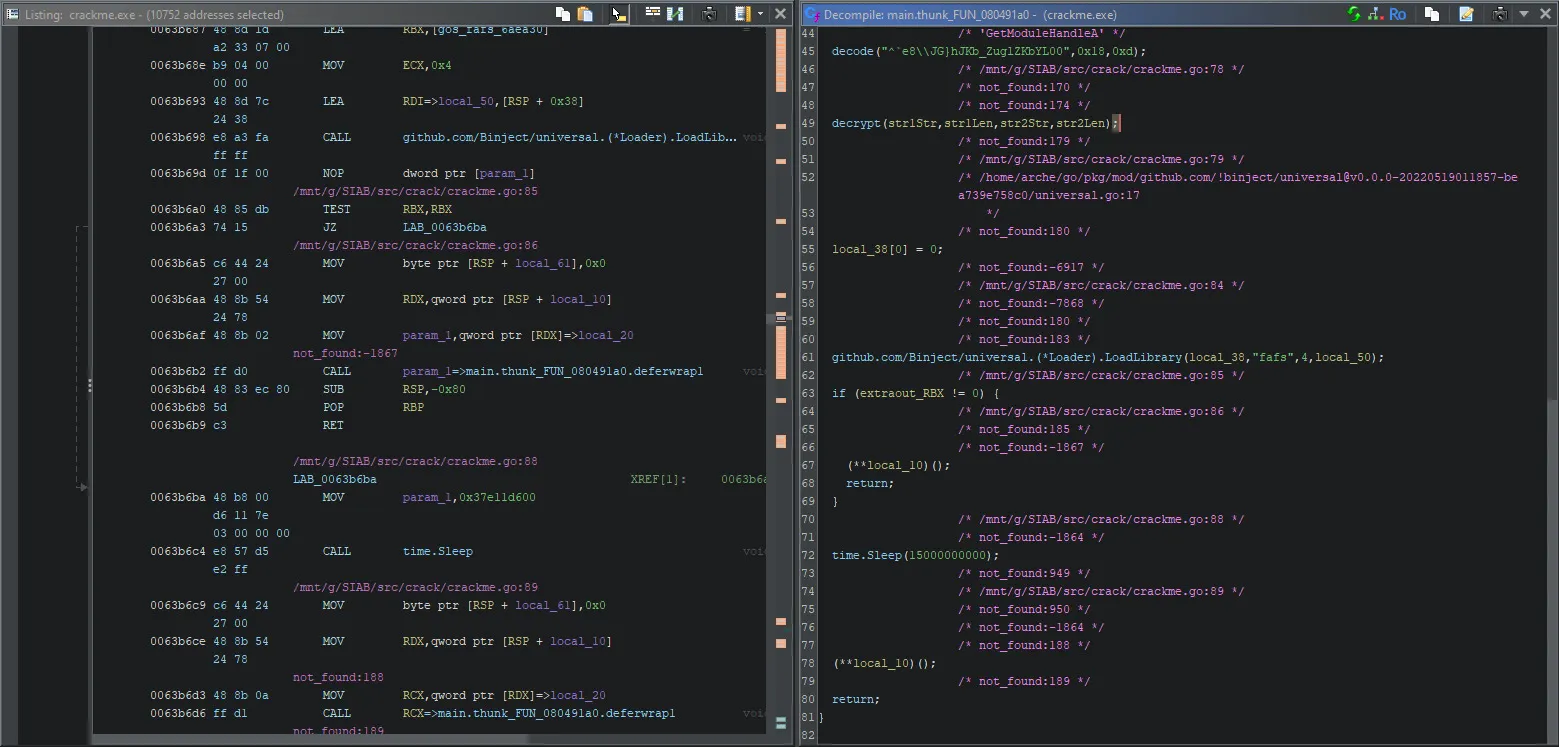This screenshot has width=1559, height=747.
Task: Click the Decompile panel title icon
Action: (x=811, y=15)
